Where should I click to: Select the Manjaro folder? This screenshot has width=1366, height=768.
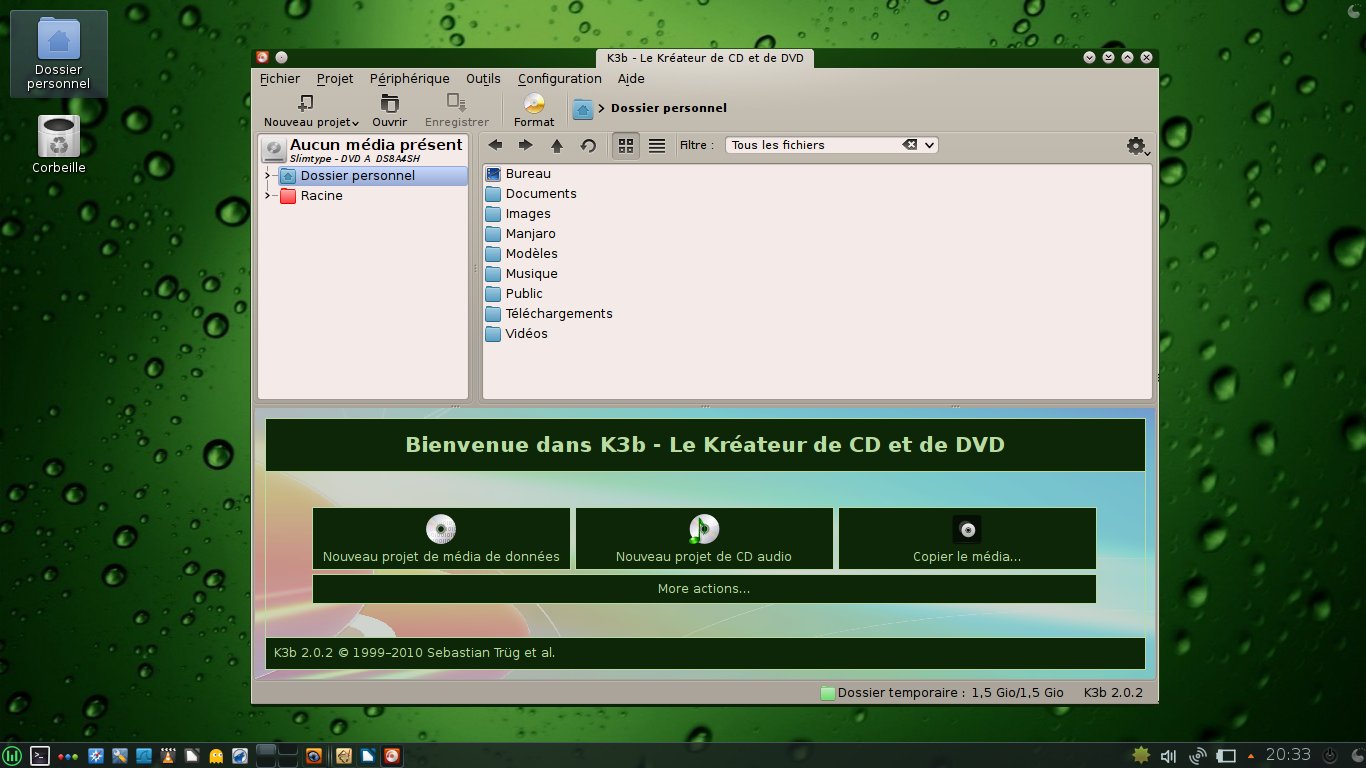pyautogui.click(x=521, y=234)
